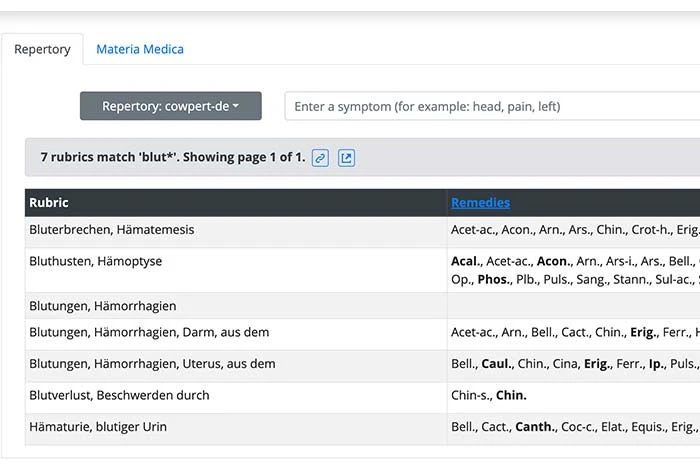Click the open-in-new-window icon beside results summary
The height and width of the screenshot is (470, 700).
346,158
